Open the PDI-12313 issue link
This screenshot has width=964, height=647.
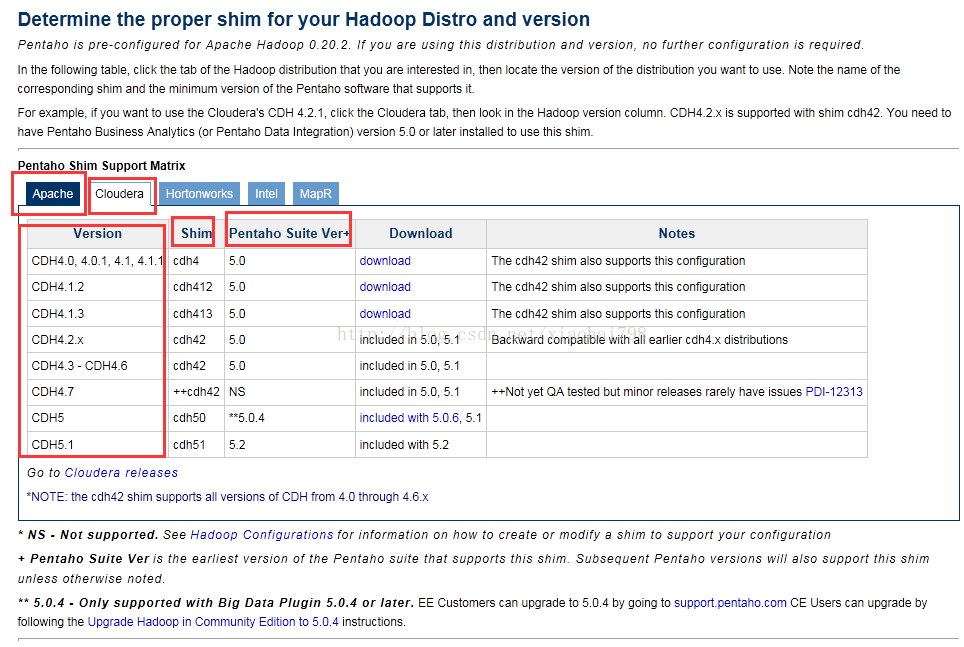834,392
